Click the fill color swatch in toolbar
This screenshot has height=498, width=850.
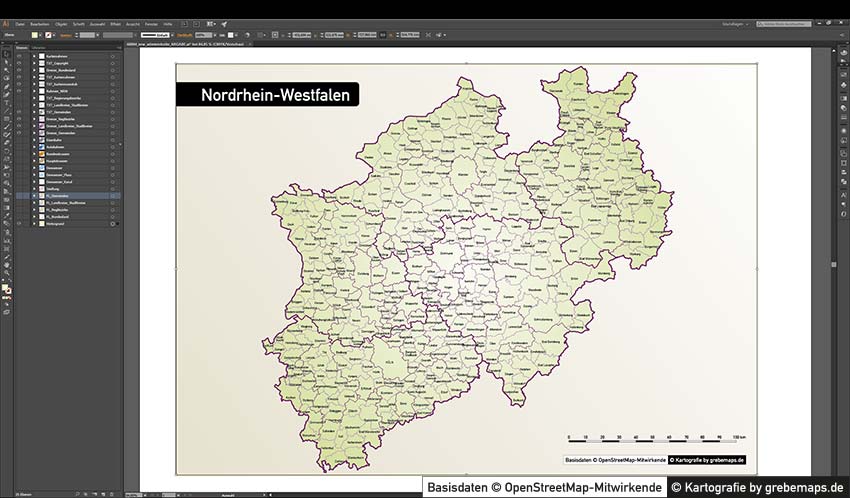(x=5, y=287)
